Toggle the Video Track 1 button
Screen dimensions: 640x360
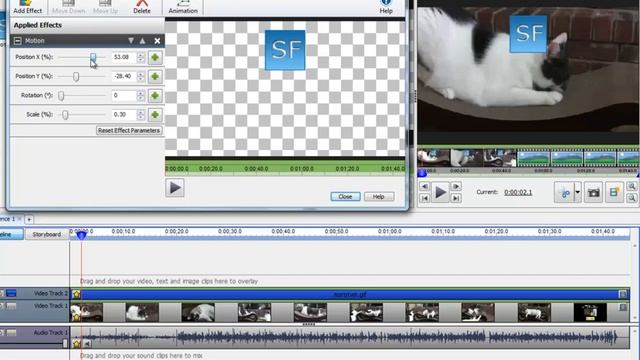click(11, 306)
